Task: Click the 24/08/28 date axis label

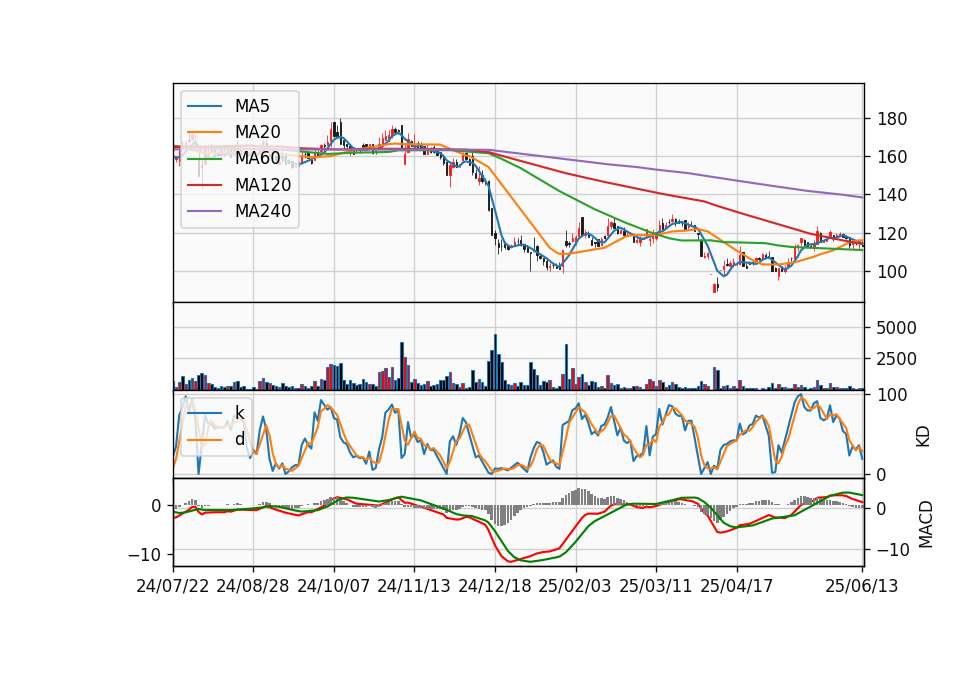Action: (x=253, y=586)
